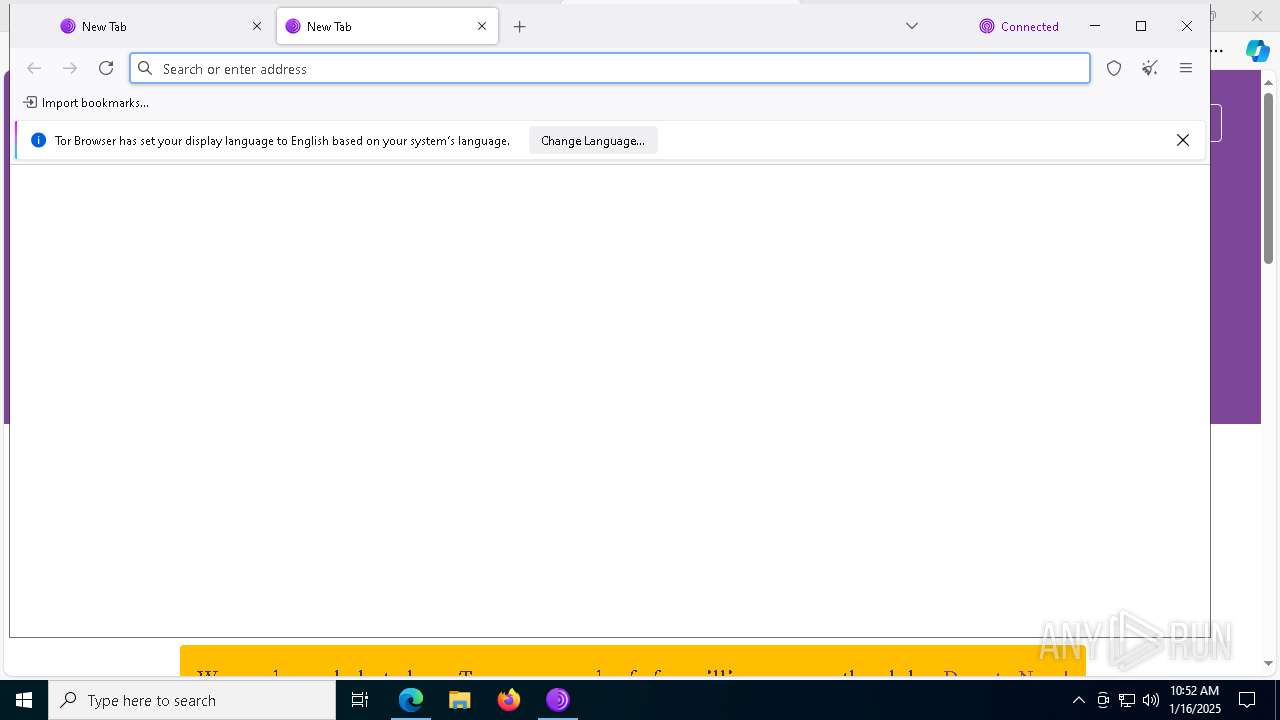Click Tor Browser taskbar icon
Screen dimensions: 1280x720
(x=558, y=700)
